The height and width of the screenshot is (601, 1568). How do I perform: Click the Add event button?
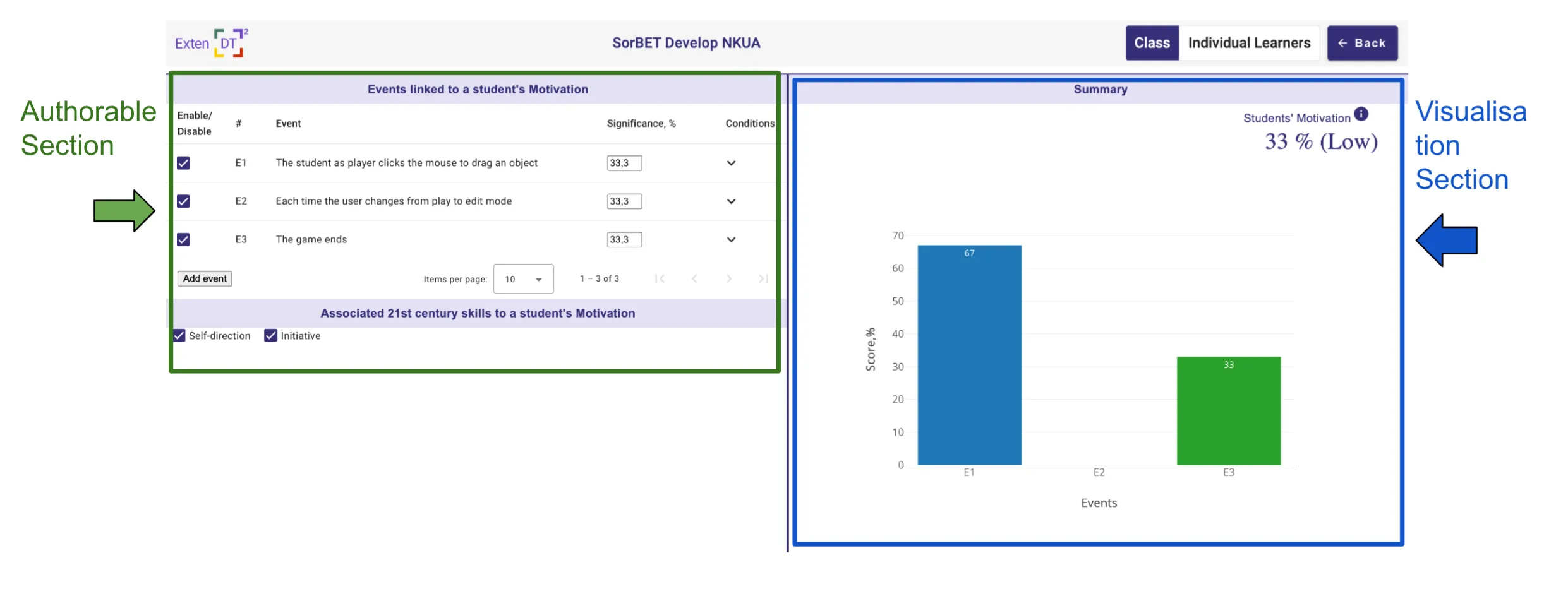tap(205, 278)
